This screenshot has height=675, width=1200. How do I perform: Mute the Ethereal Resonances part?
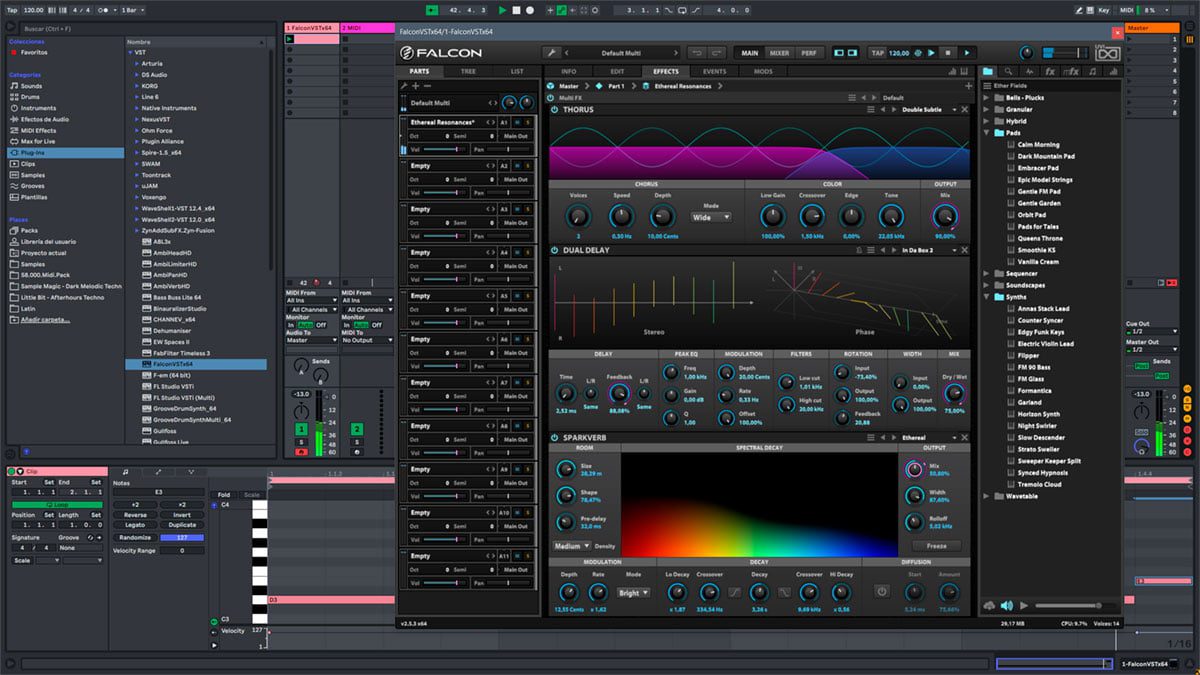pyautogui.click(x=516, y=122)
